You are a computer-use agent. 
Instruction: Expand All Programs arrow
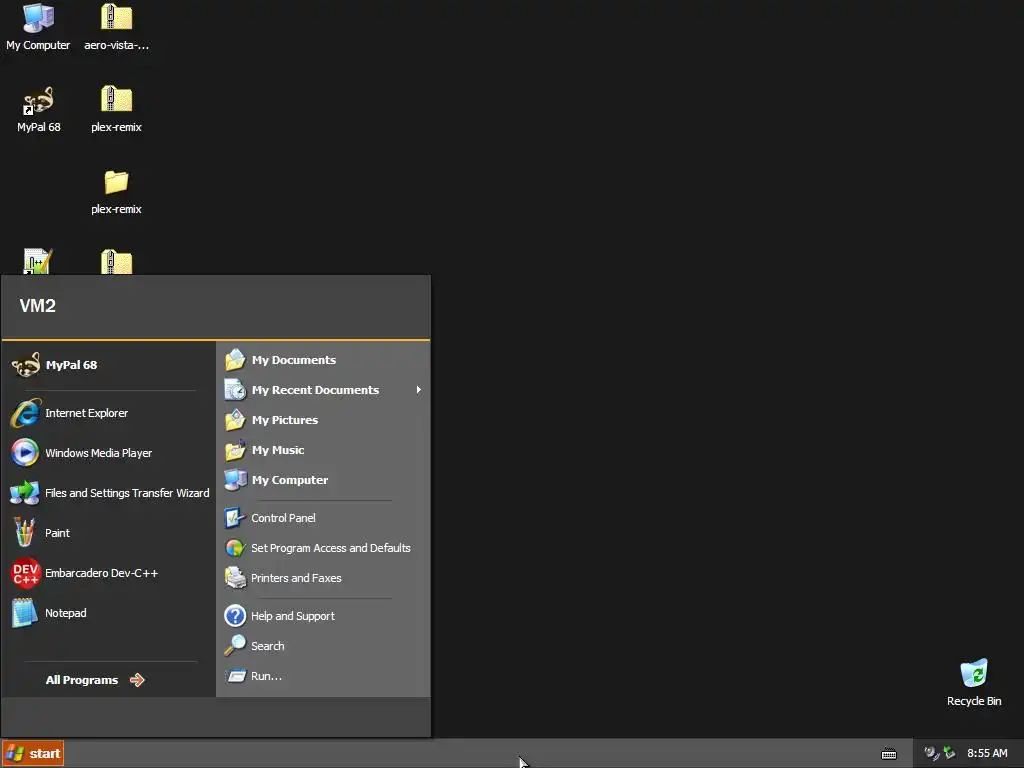(x=136, y=680)
